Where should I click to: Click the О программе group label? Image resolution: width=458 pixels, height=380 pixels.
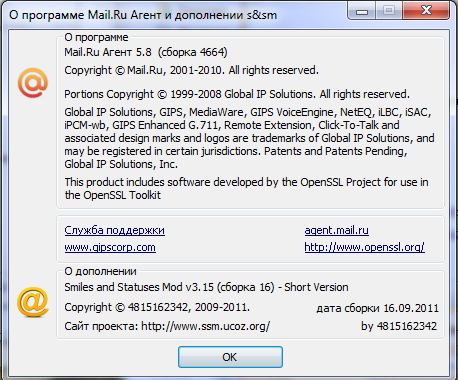(96, 37)
